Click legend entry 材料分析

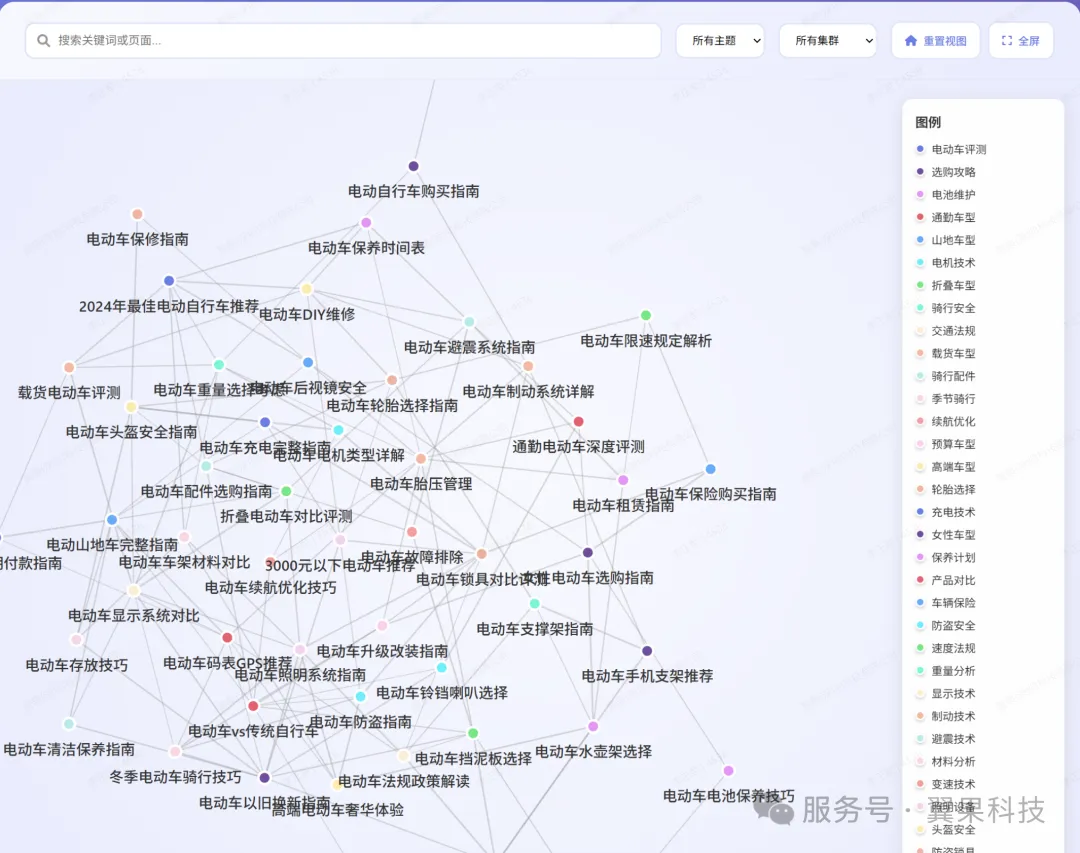pos(946,762)
